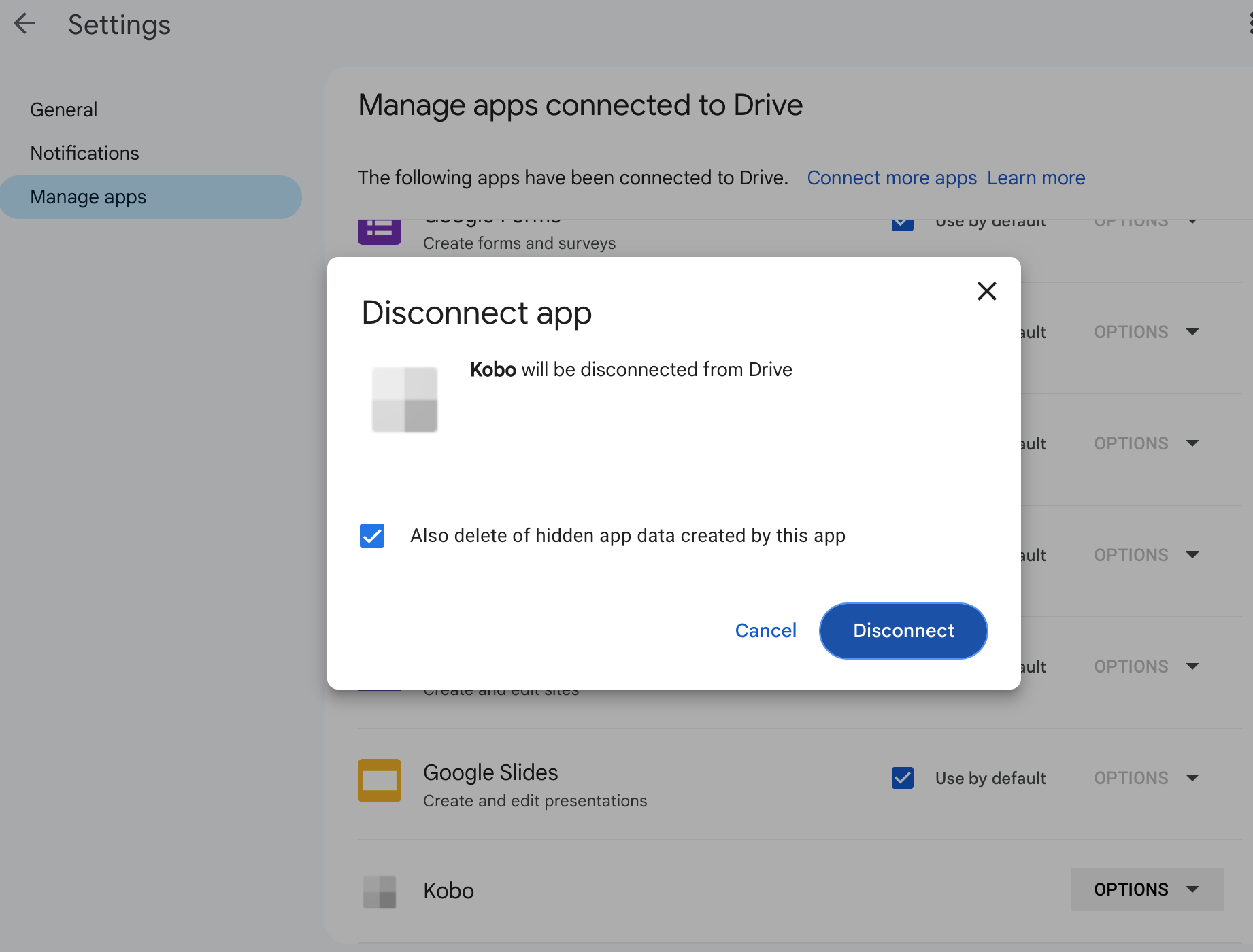Click the purple Google Forms icon
Screen dimensions: 1253x952
(x=380, y=231)
